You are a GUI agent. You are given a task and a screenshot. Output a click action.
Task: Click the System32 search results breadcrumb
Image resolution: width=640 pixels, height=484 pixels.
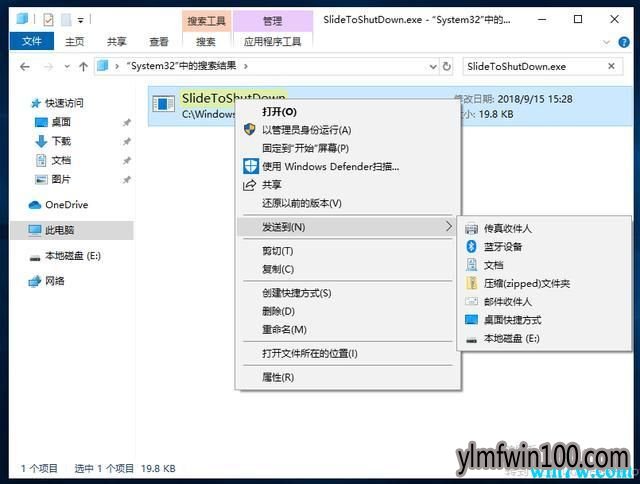pos(181,66)
